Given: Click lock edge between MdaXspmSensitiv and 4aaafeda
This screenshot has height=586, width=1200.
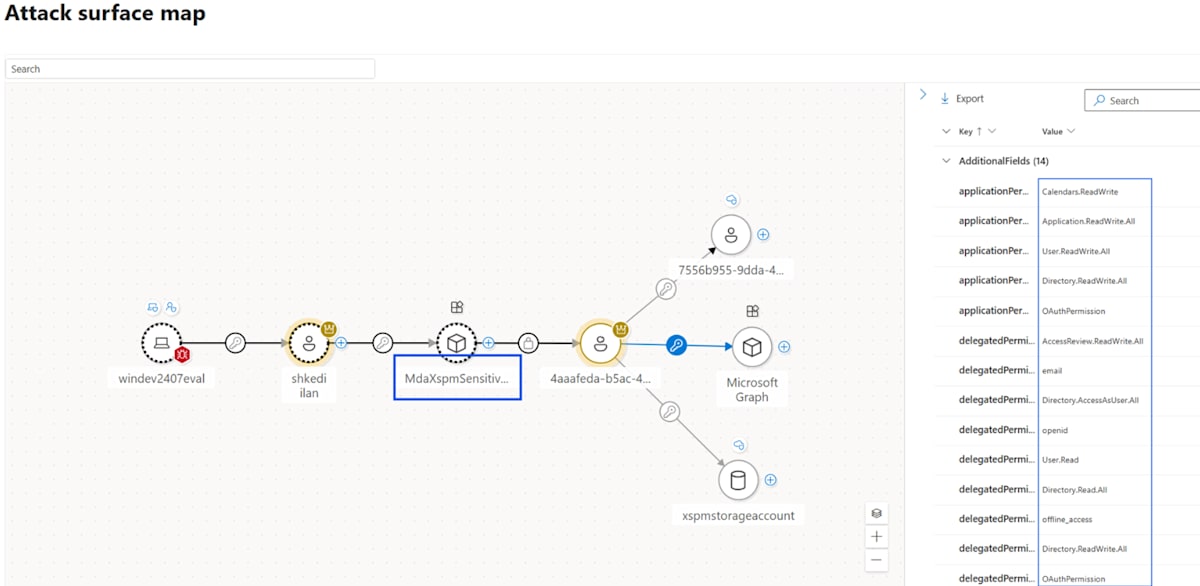Looking at the screenshot, I should [x=529, y=343].
